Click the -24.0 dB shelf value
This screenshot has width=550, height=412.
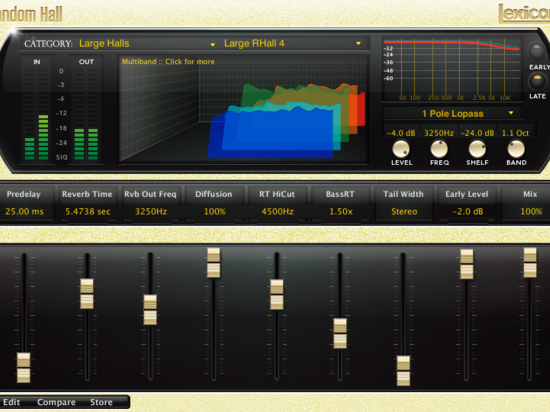tap(477, 133)
